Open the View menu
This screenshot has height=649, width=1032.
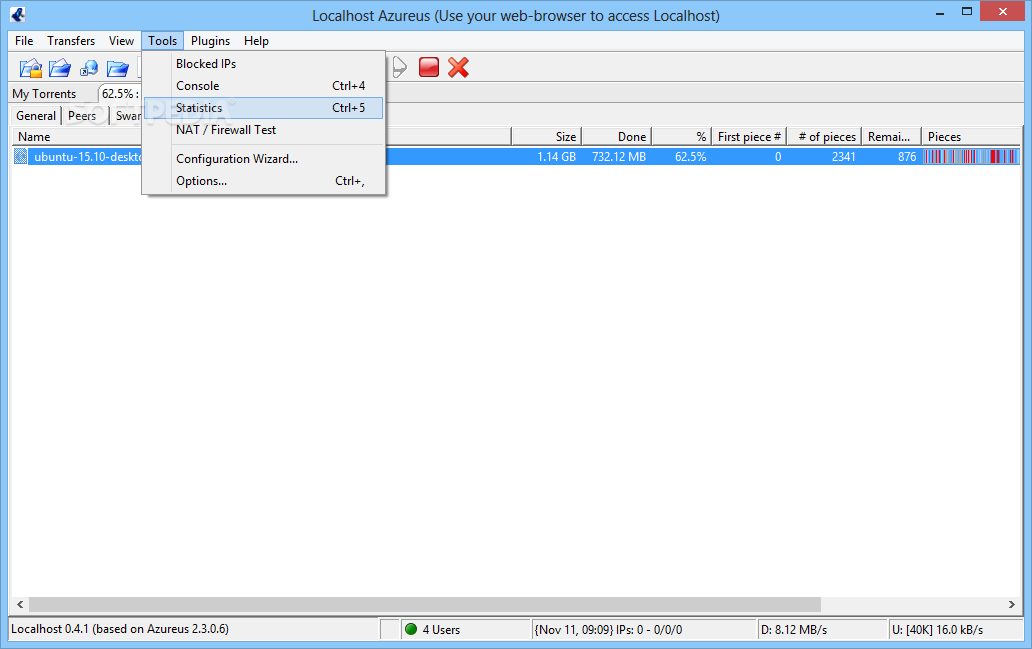121,41
